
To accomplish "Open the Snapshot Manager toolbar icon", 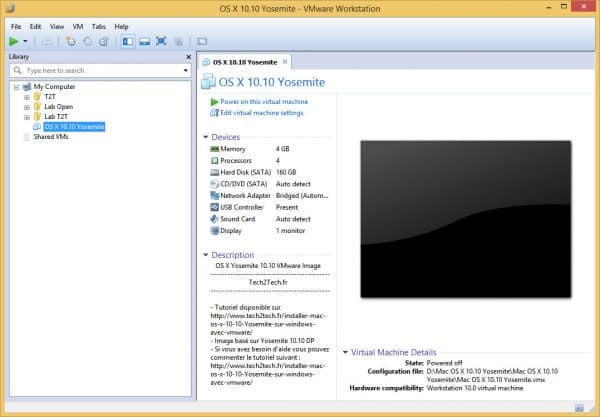I will (104, 41).
